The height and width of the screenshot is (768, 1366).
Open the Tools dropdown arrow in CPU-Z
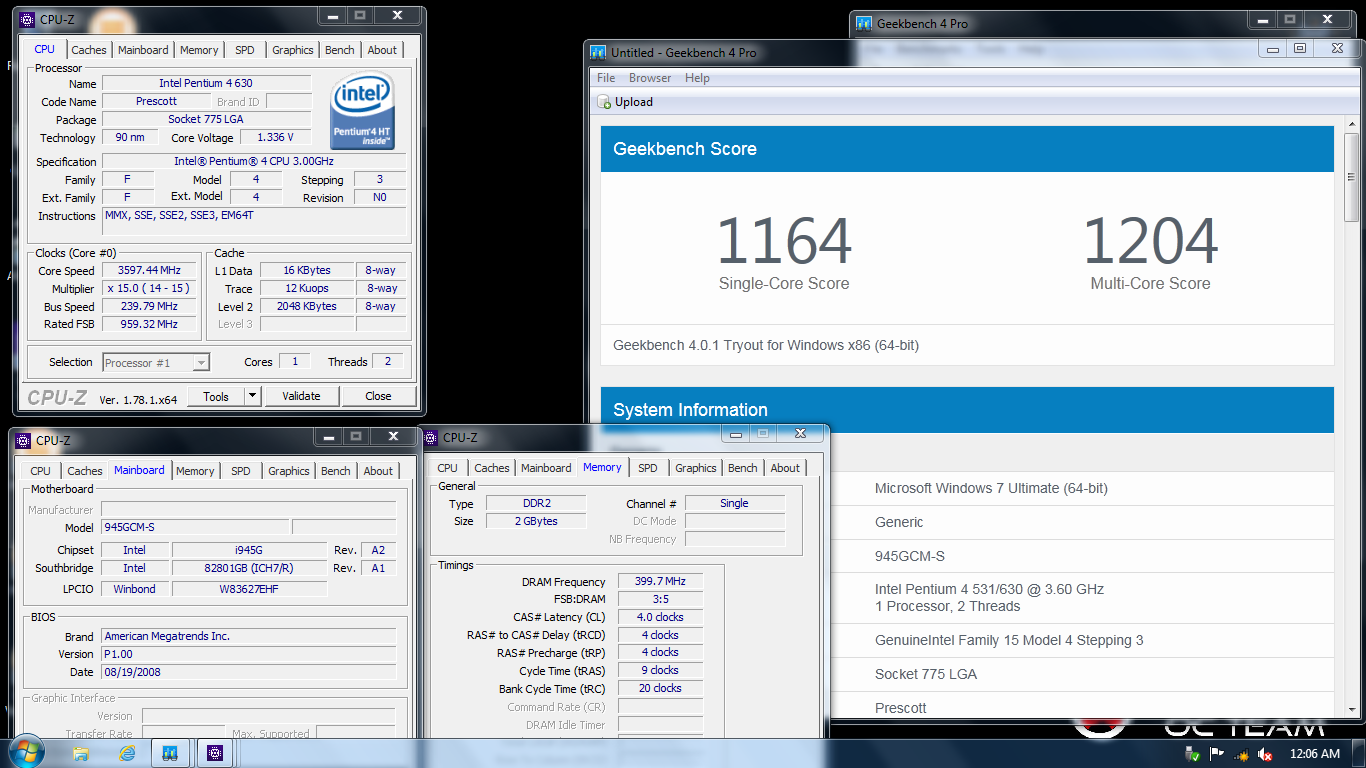coord(252,396)
